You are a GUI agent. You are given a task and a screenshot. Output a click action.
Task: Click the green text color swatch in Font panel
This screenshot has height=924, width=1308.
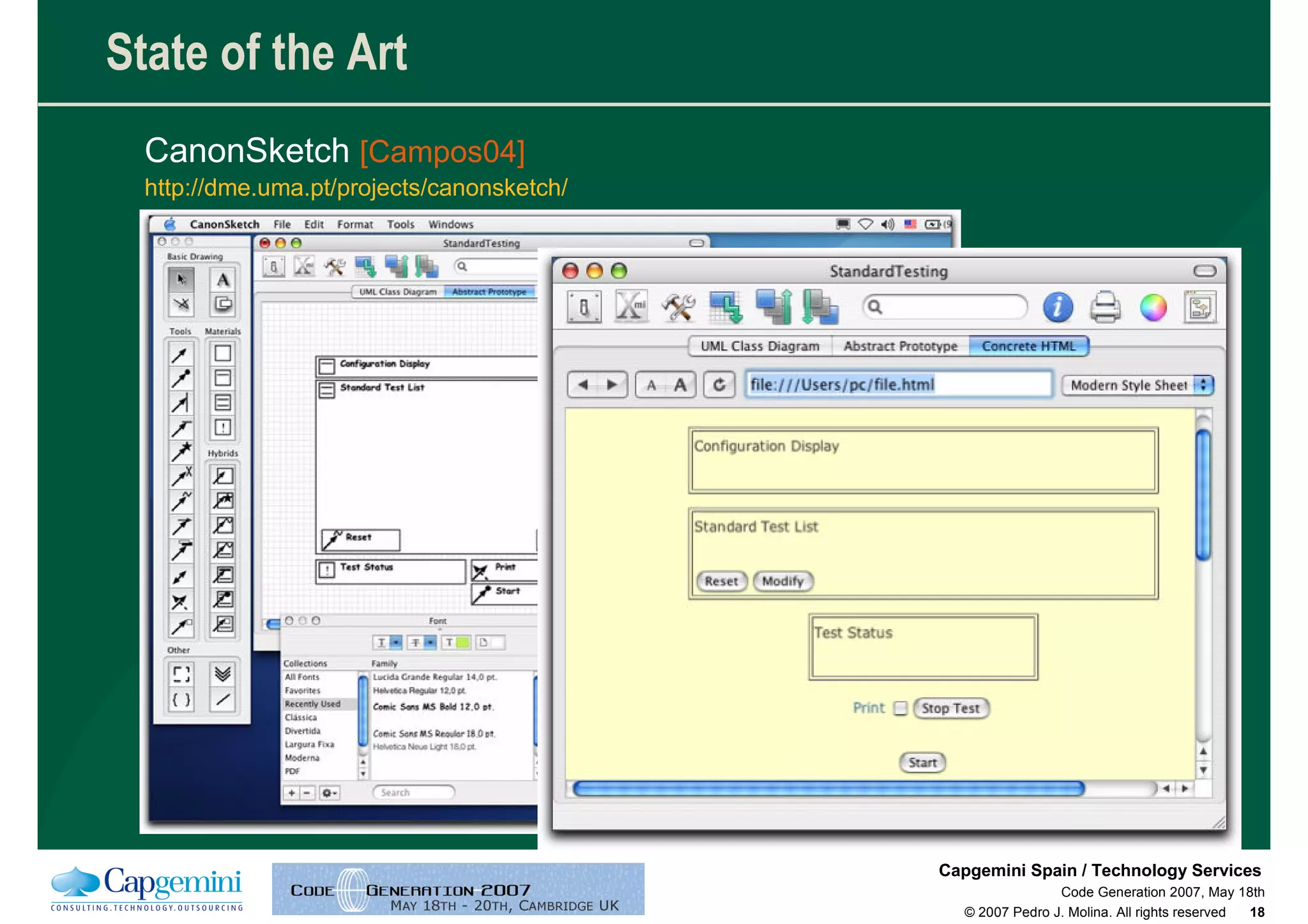coord(456,642)
